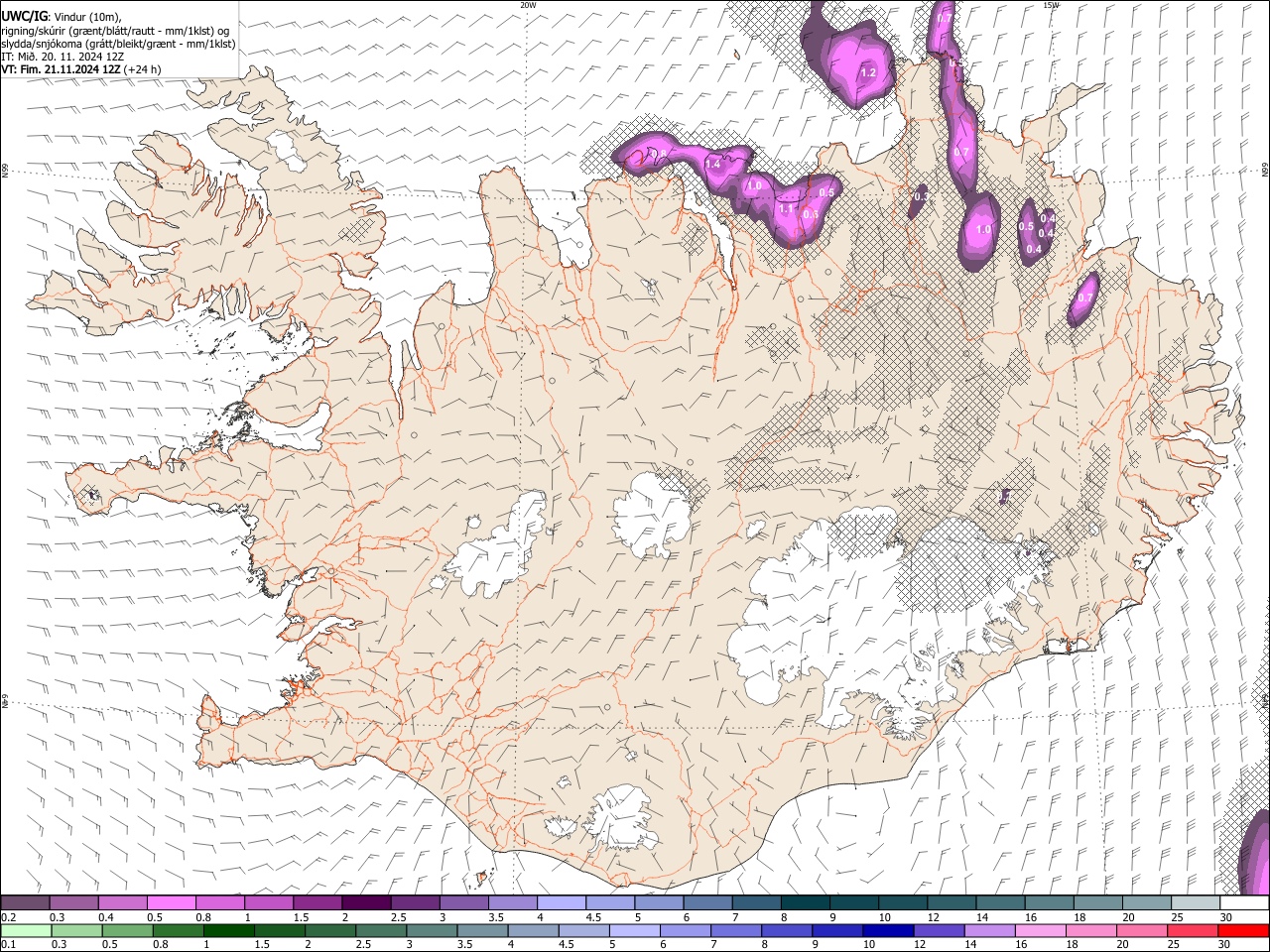
Task: Select the 1.4 snowfall value label
Action: [x=712, y=164]
